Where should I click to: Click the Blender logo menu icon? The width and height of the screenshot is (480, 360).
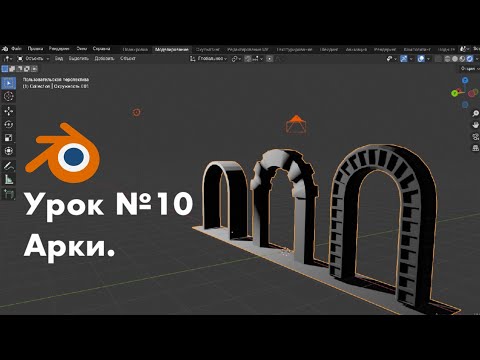(x=5, y=49)
